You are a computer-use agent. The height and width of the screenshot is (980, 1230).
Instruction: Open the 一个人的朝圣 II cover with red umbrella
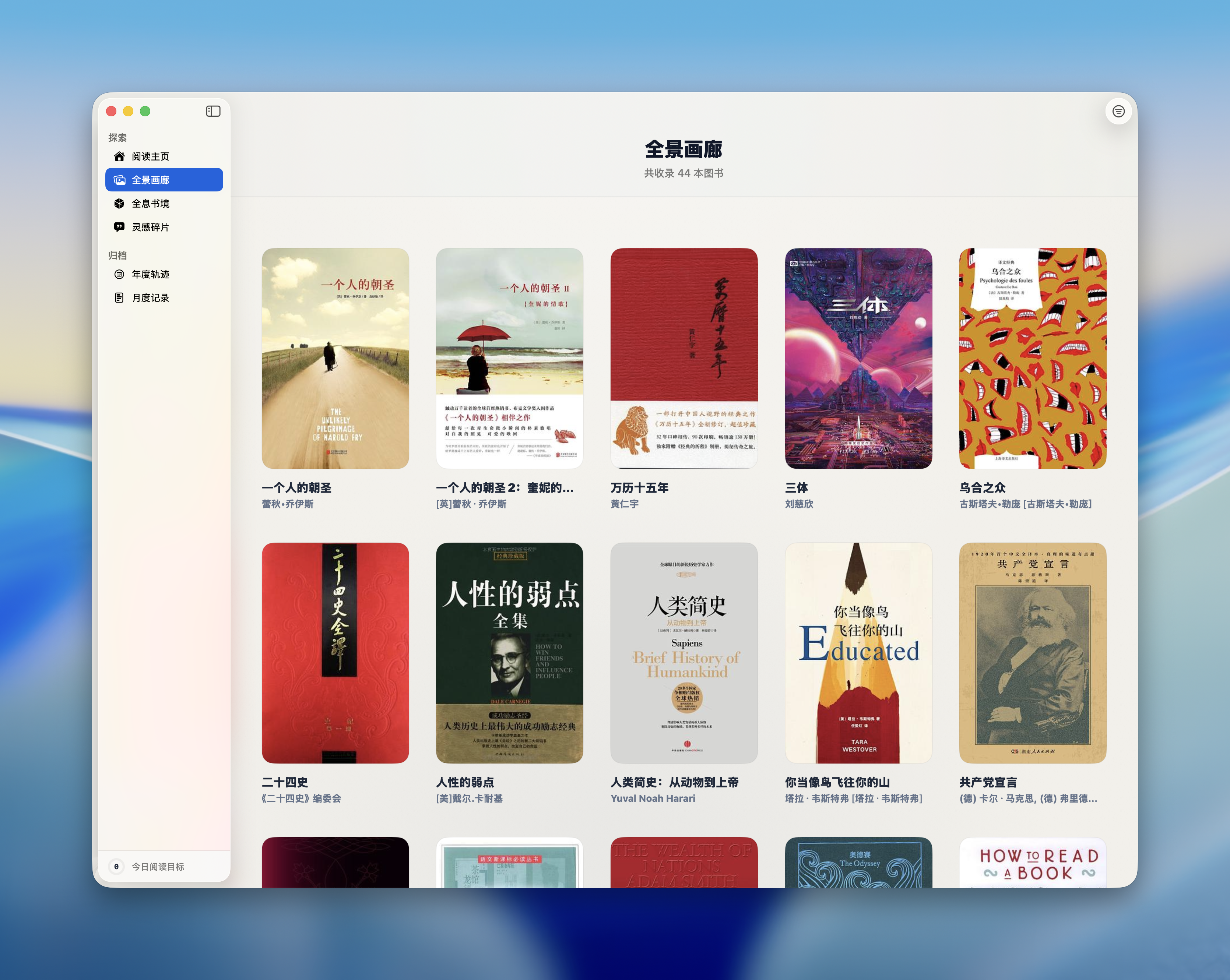click(509, 358)
